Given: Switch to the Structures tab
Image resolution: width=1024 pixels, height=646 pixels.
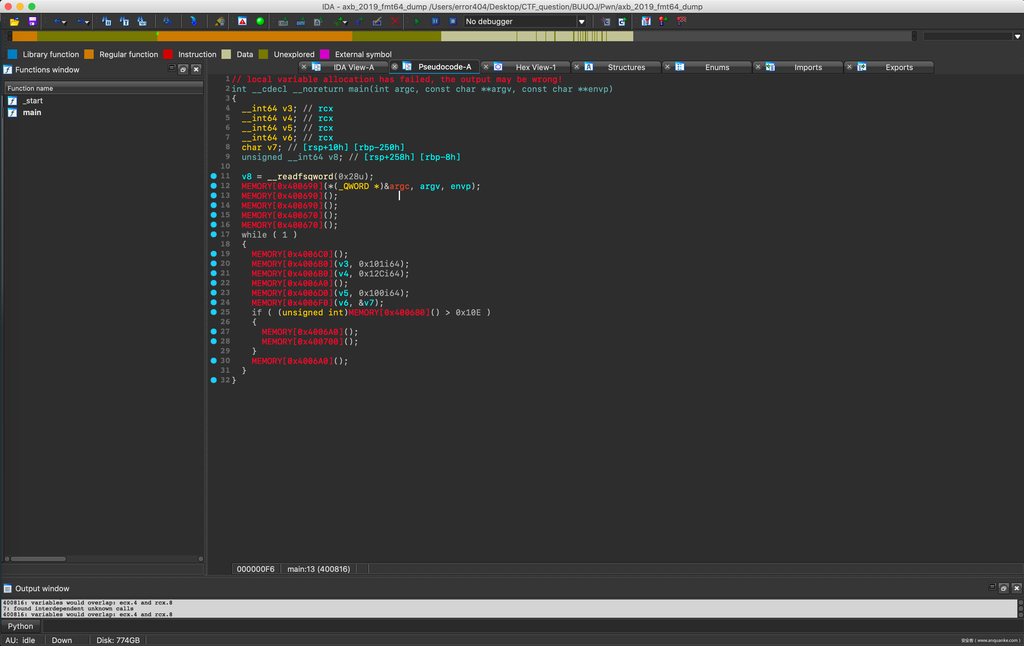Looking at the screenshot, I should [626, 67].
